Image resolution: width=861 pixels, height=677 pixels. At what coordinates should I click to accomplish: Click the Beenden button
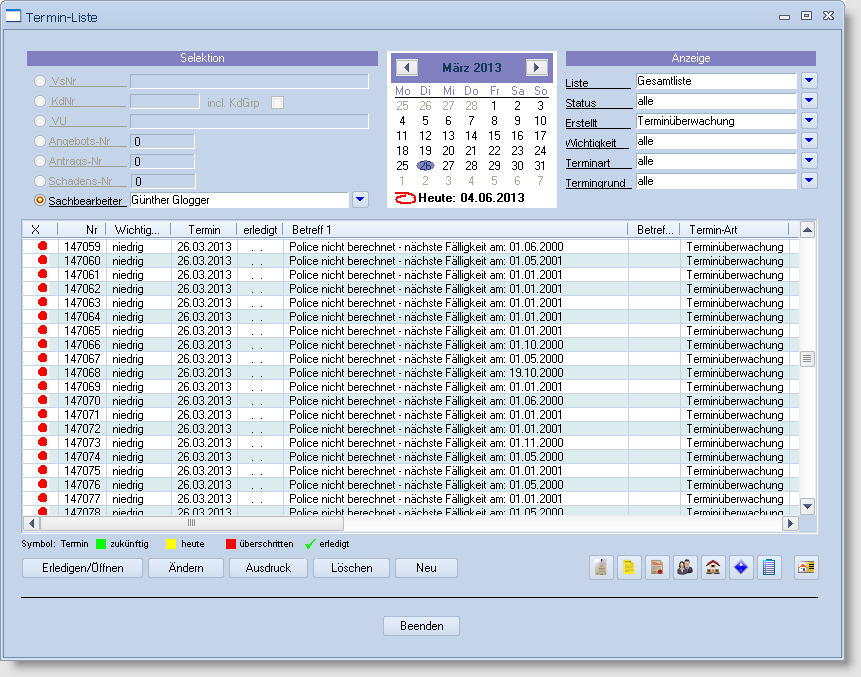421,626
